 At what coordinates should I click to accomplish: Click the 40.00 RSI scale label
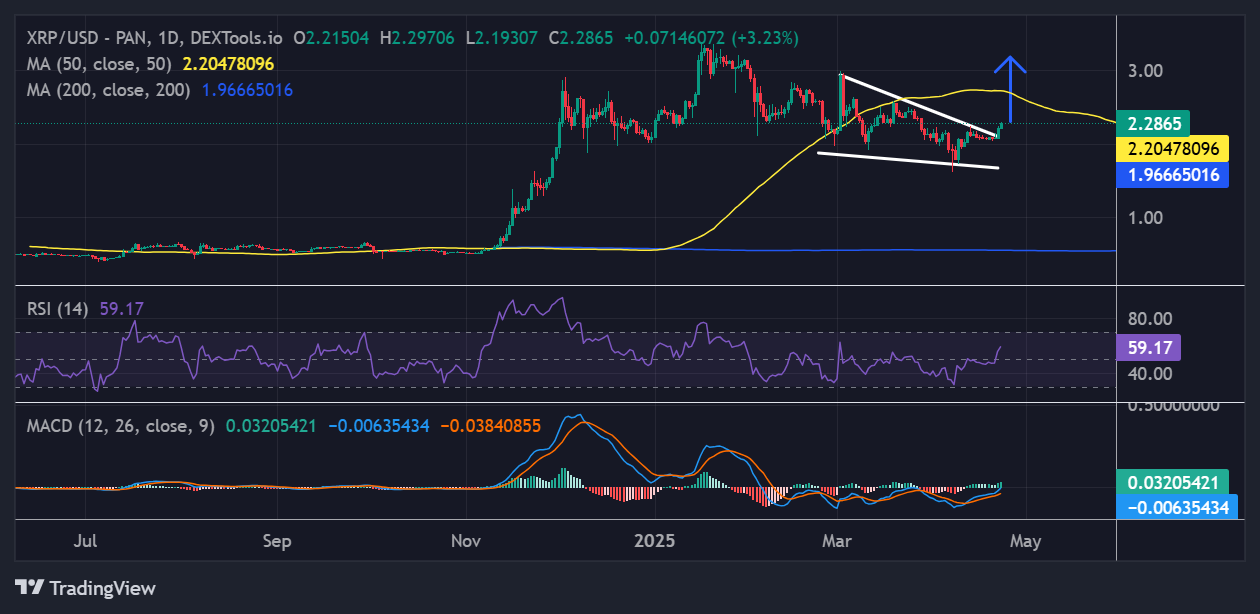pyautogui.click(x=1149, y=374)
